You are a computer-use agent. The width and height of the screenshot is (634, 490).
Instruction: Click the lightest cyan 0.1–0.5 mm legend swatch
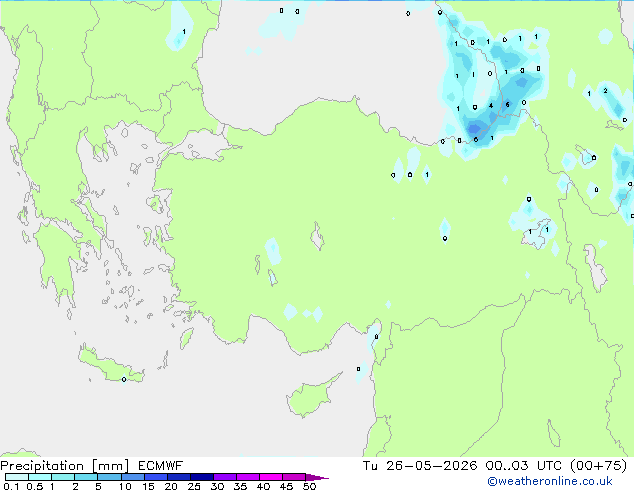17,477
